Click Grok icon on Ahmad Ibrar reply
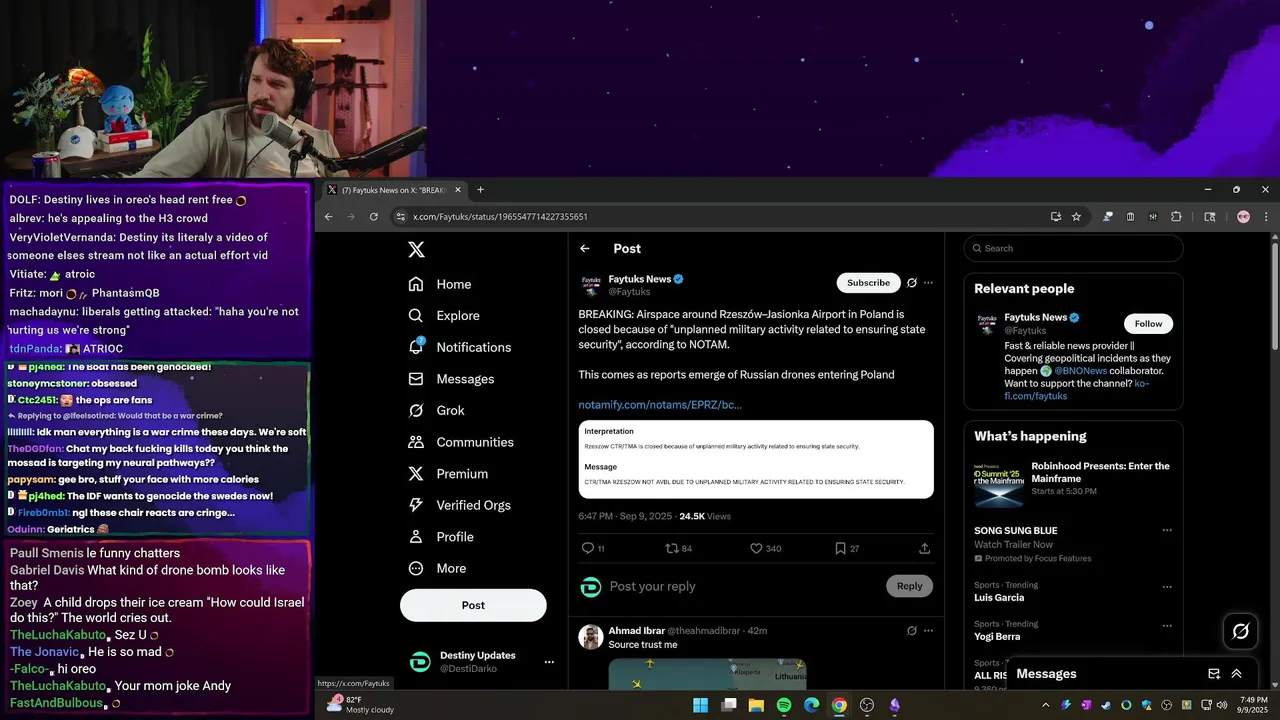Viewport: 1280px width, 720px height. click(912, 631)
